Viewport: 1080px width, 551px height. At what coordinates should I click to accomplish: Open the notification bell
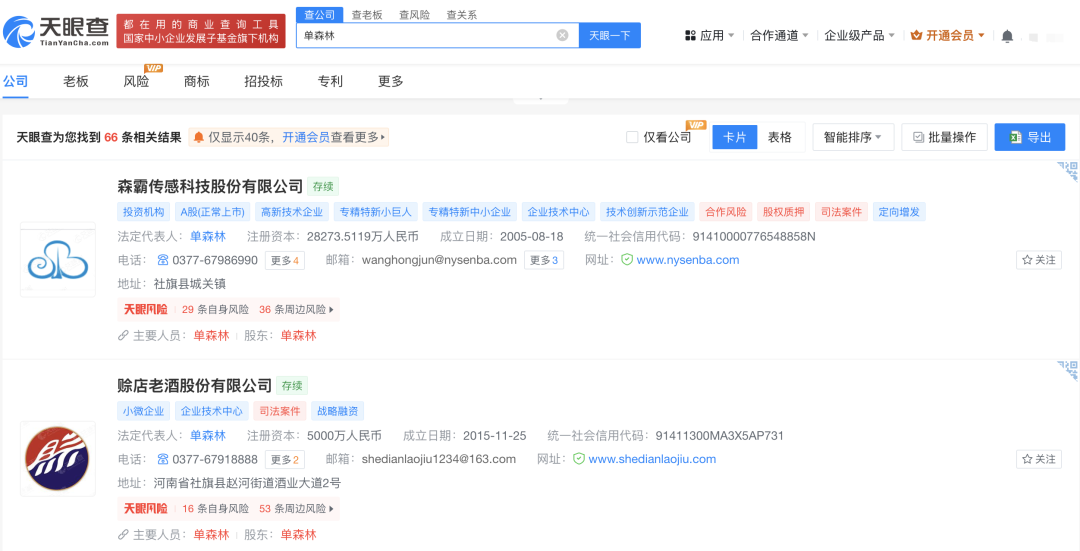pos(1007,36)
